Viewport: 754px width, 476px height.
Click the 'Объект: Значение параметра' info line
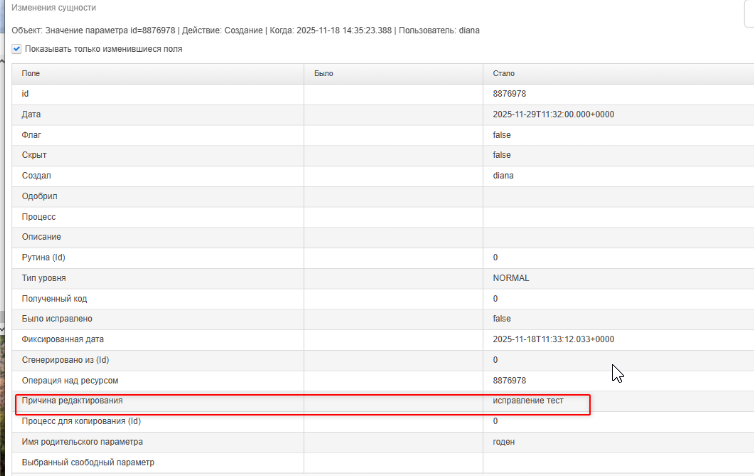(245, 30)
